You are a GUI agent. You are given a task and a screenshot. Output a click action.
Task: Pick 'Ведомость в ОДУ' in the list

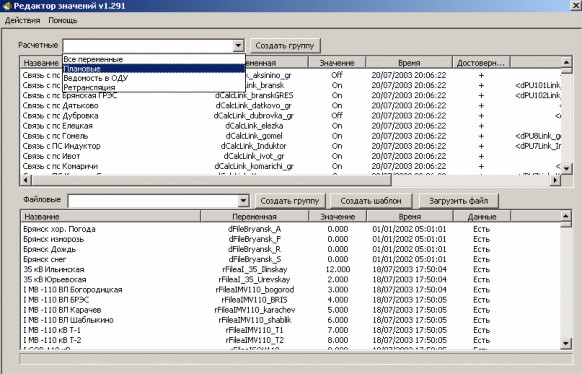154,78
